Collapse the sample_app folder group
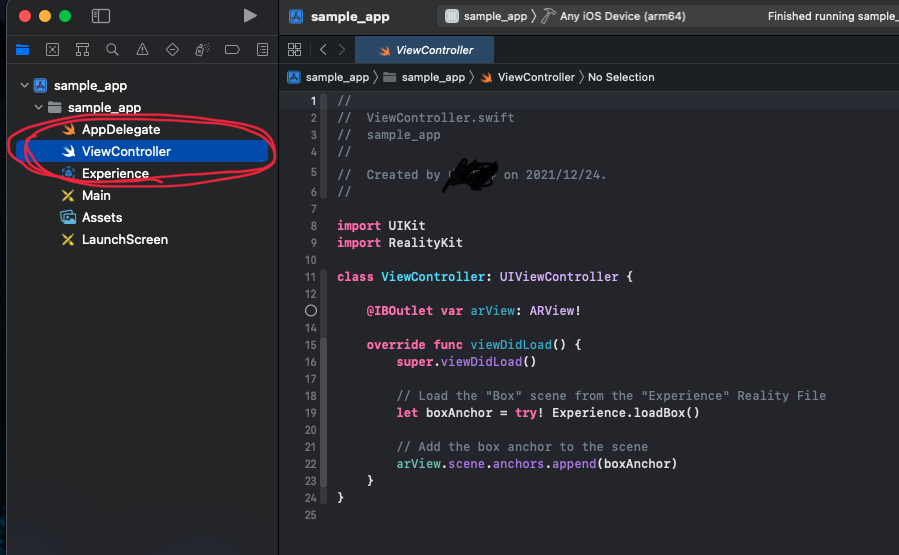The height and width of the screenshot is (555, 899). pyautogui.click(x=38, y=107)
